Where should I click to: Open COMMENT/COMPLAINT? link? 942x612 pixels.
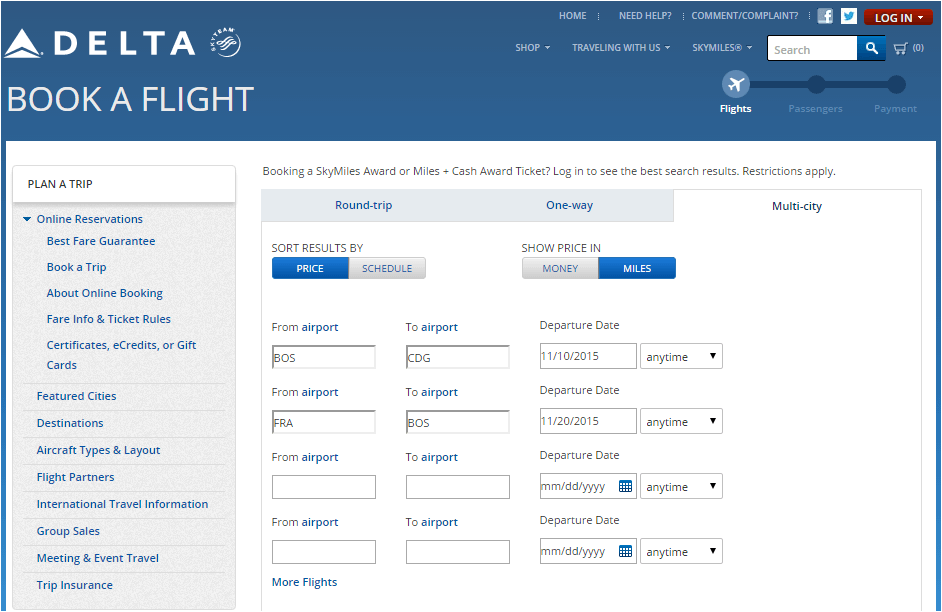[745, 16]
